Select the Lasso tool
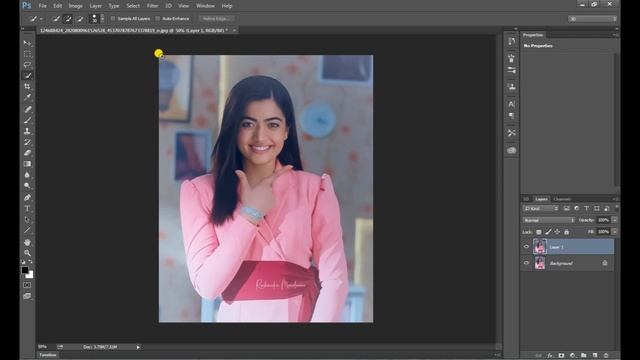Image resolution: width=640 pixels, height=360 pixels. (x=27, y=64)
